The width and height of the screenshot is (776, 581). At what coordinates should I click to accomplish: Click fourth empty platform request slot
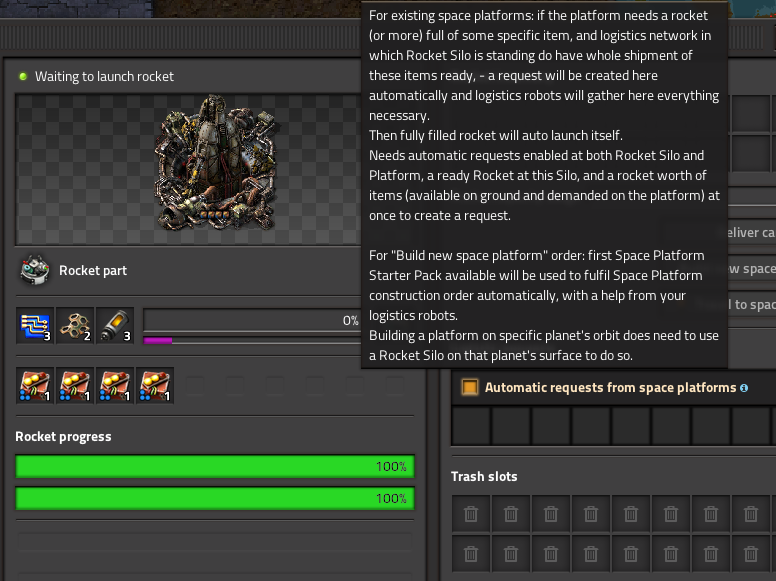591,426
